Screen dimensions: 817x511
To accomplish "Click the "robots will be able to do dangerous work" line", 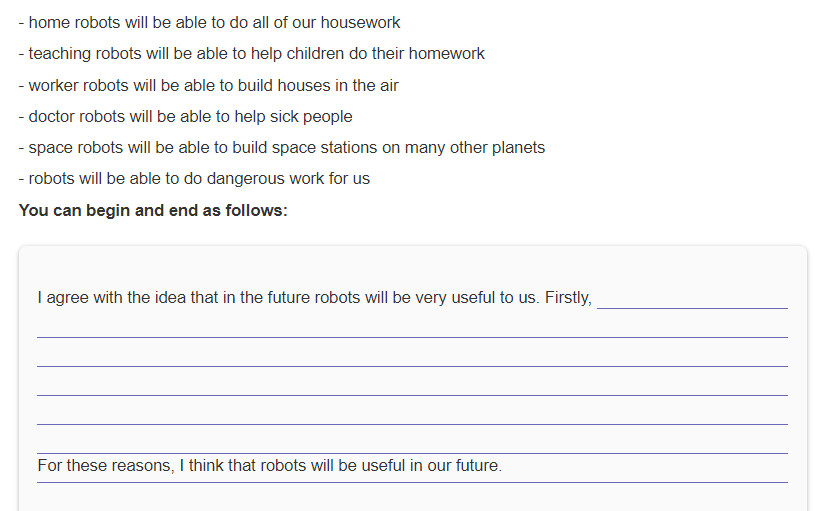I will pos(194,179).
